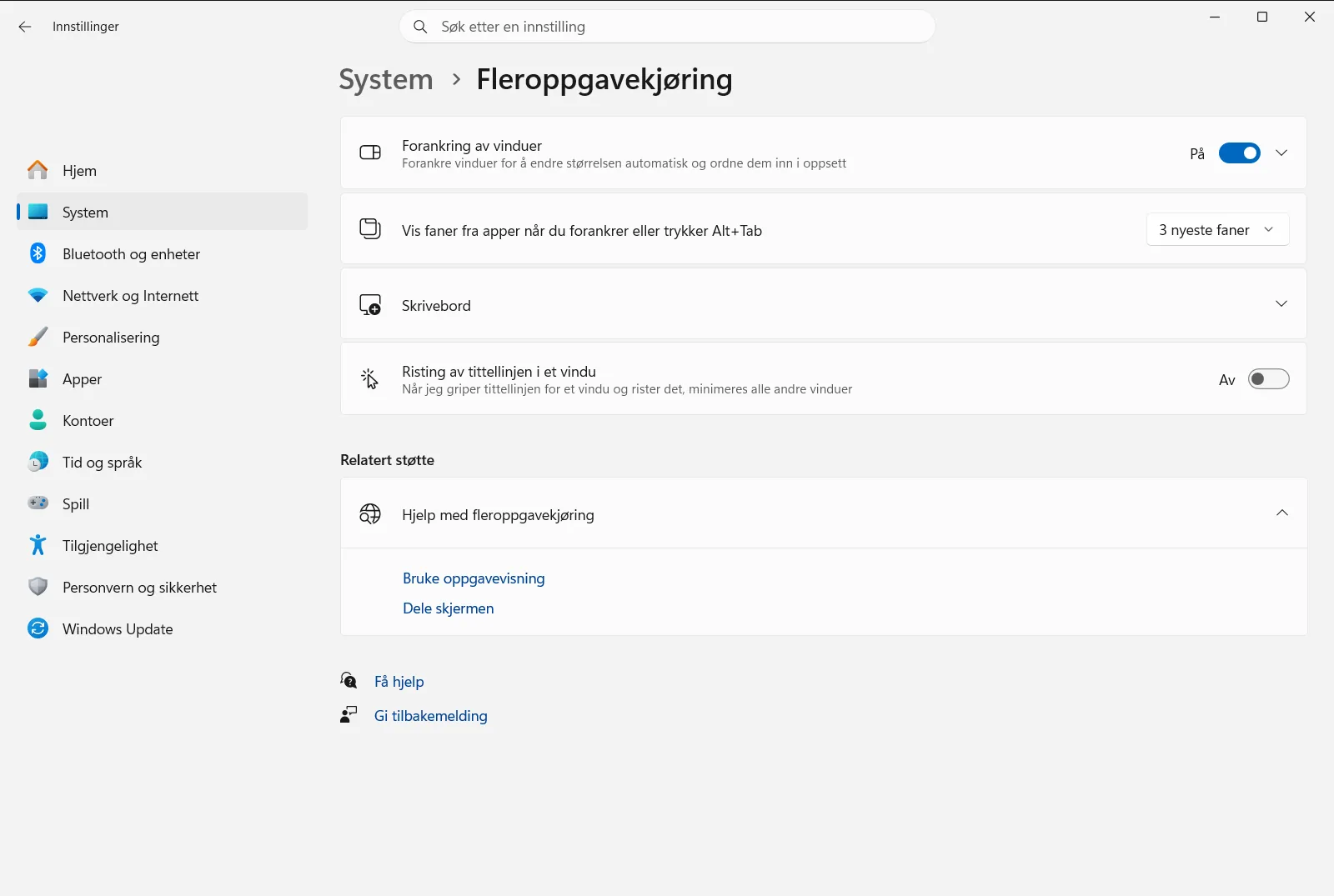Open Bruke oppgavevisning help link
Screen dimensions: 1334x896
coord(474,578)
